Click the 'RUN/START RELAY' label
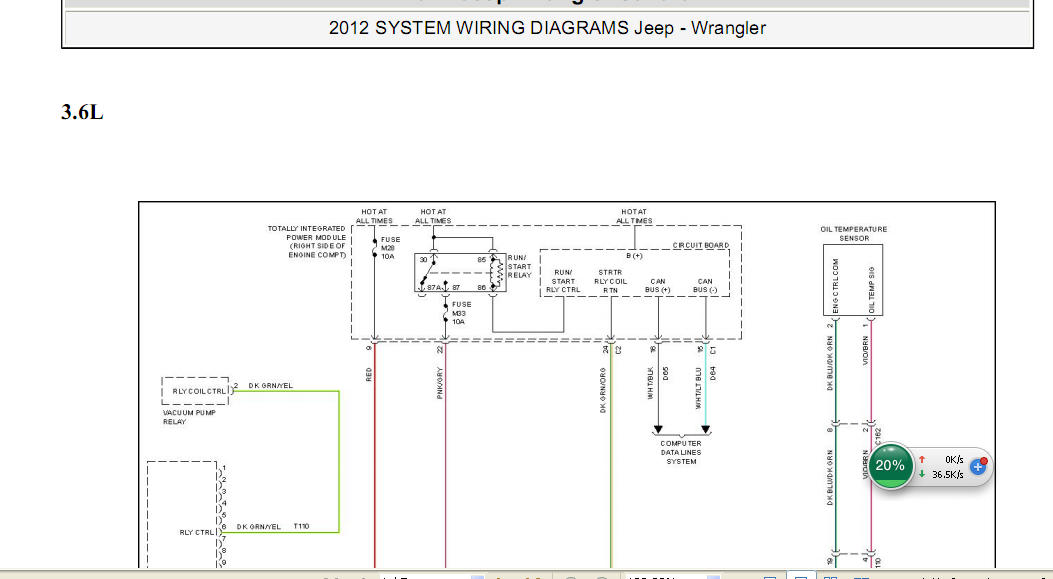Image resolution: width=1053 pixels, height=579 pixels. click(x=519, y=267)
